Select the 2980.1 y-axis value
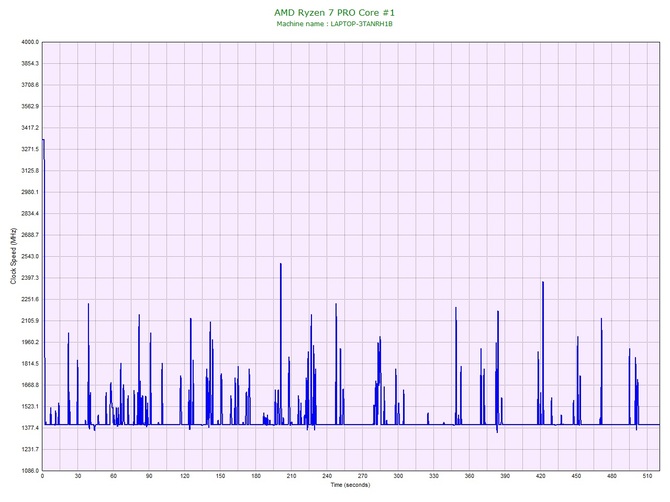 click(x=30, y=192)
